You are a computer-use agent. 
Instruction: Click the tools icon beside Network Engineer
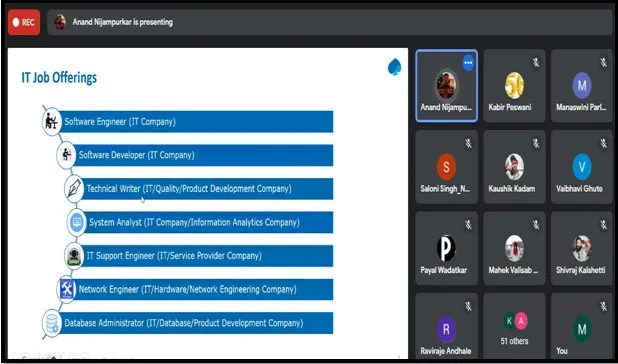(x=67, y=290)
